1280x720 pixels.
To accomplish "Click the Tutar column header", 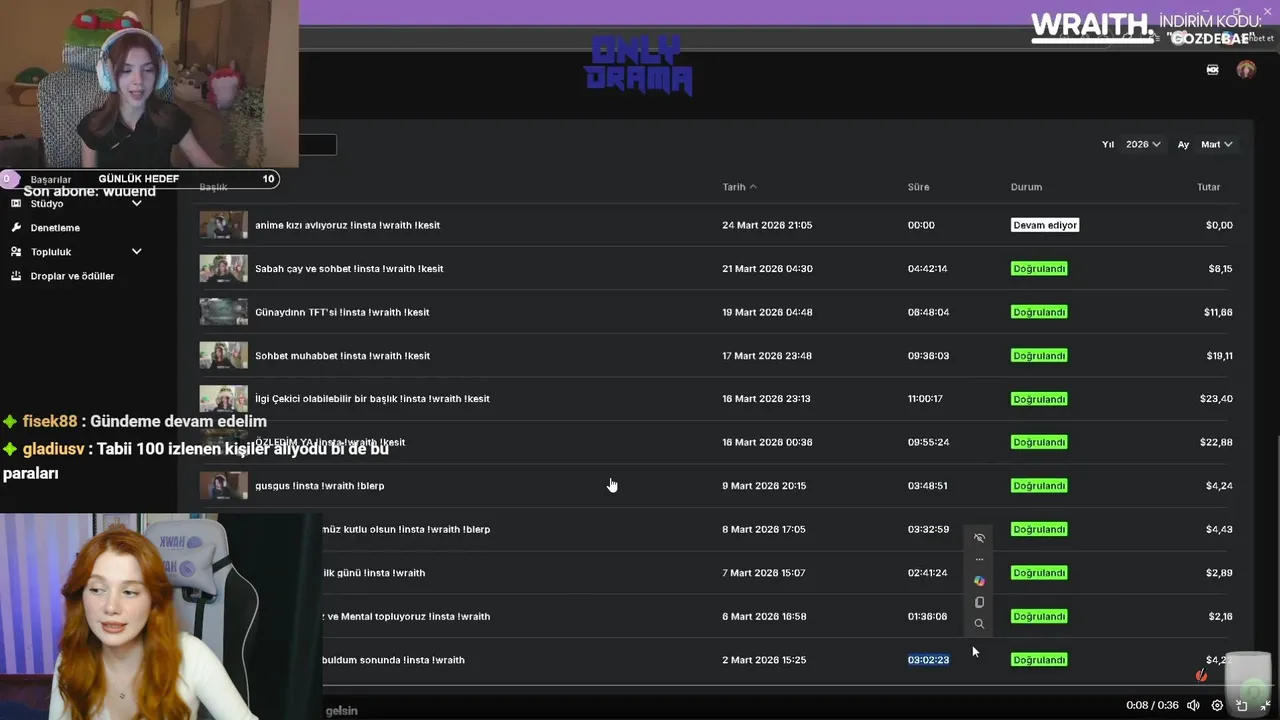I will tap(1208, 187).
